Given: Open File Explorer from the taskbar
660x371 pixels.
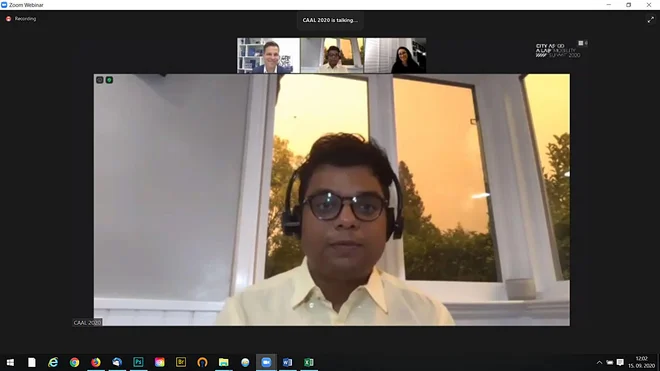Looking at the screenshot, I should coord(224,362).
